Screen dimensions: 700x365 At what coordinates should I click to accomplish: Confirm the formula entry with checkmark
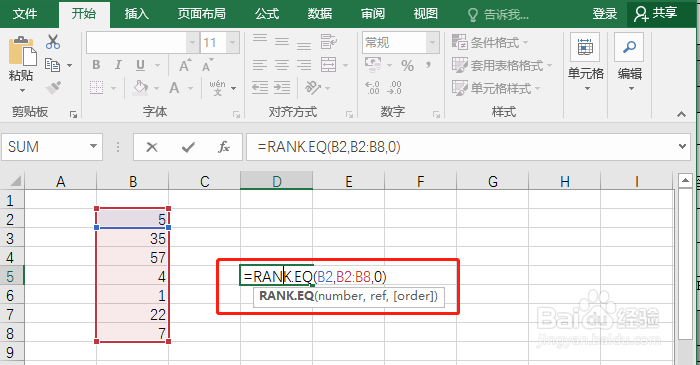point(188,147)
